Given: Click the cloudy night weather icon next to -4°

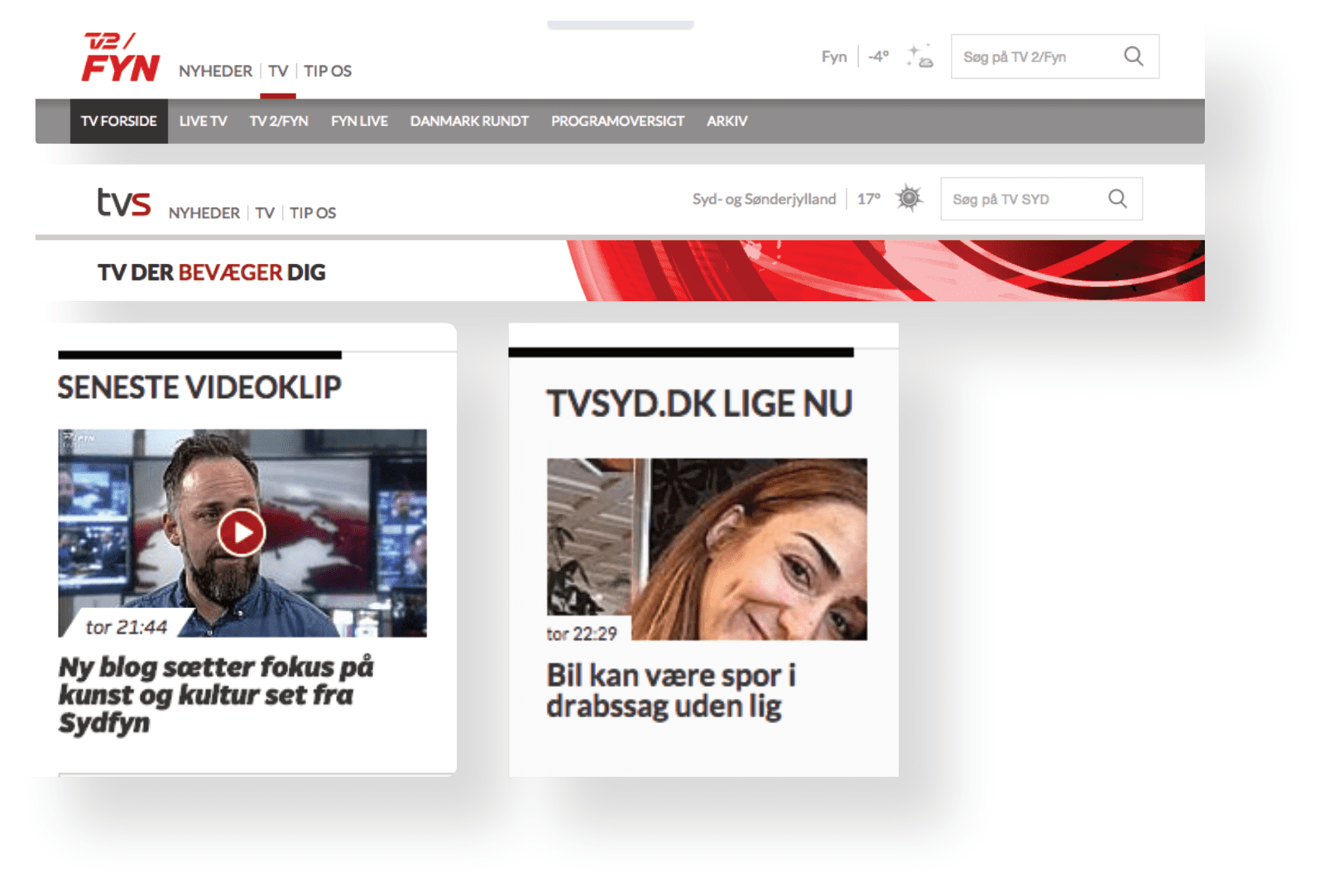Looking at the screenshot, I should (x=919, y=56).
